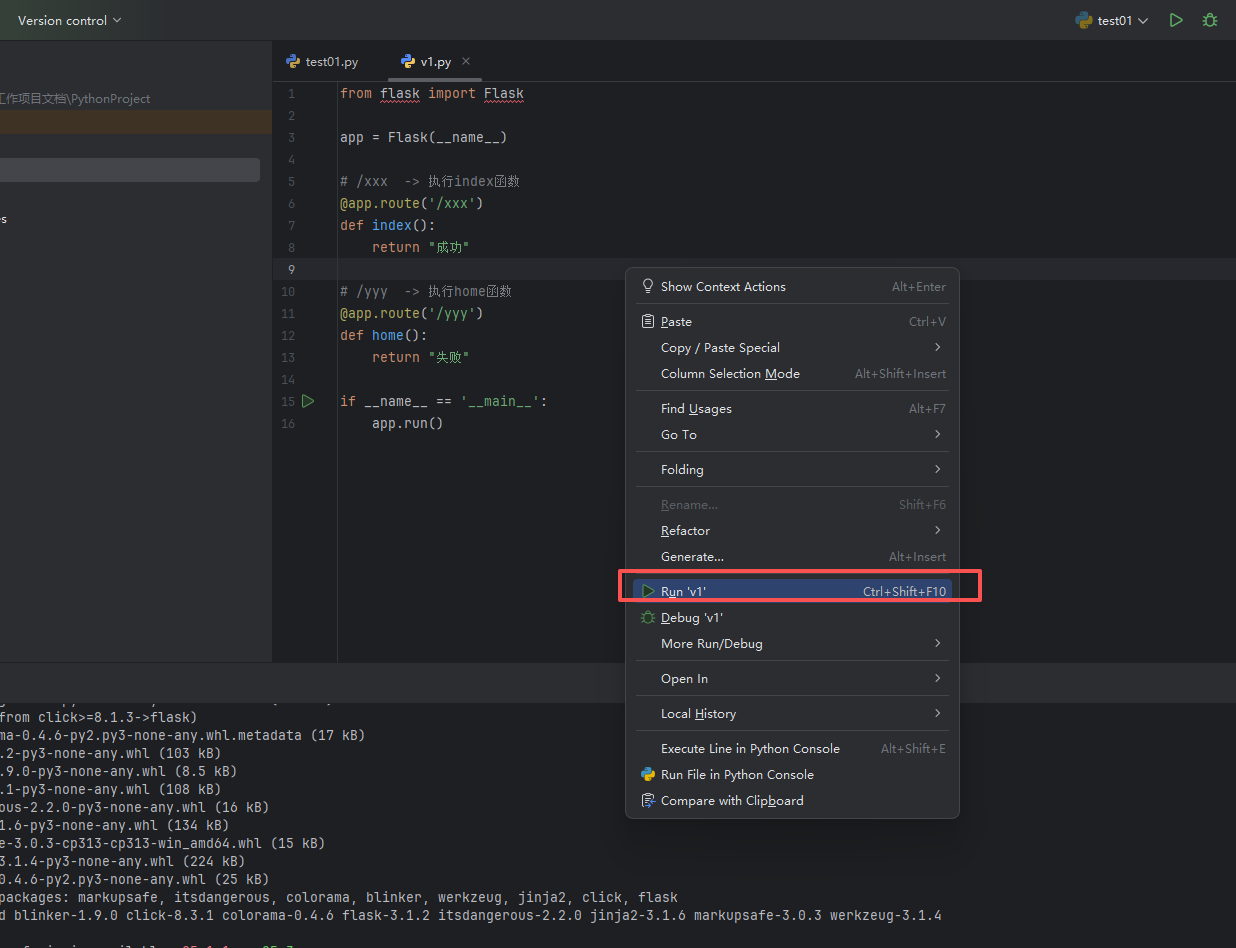This screenshot has height=948, width=1236.
Task: Choose Find Usages in the context menu
Action: click(x=696, y=408)
